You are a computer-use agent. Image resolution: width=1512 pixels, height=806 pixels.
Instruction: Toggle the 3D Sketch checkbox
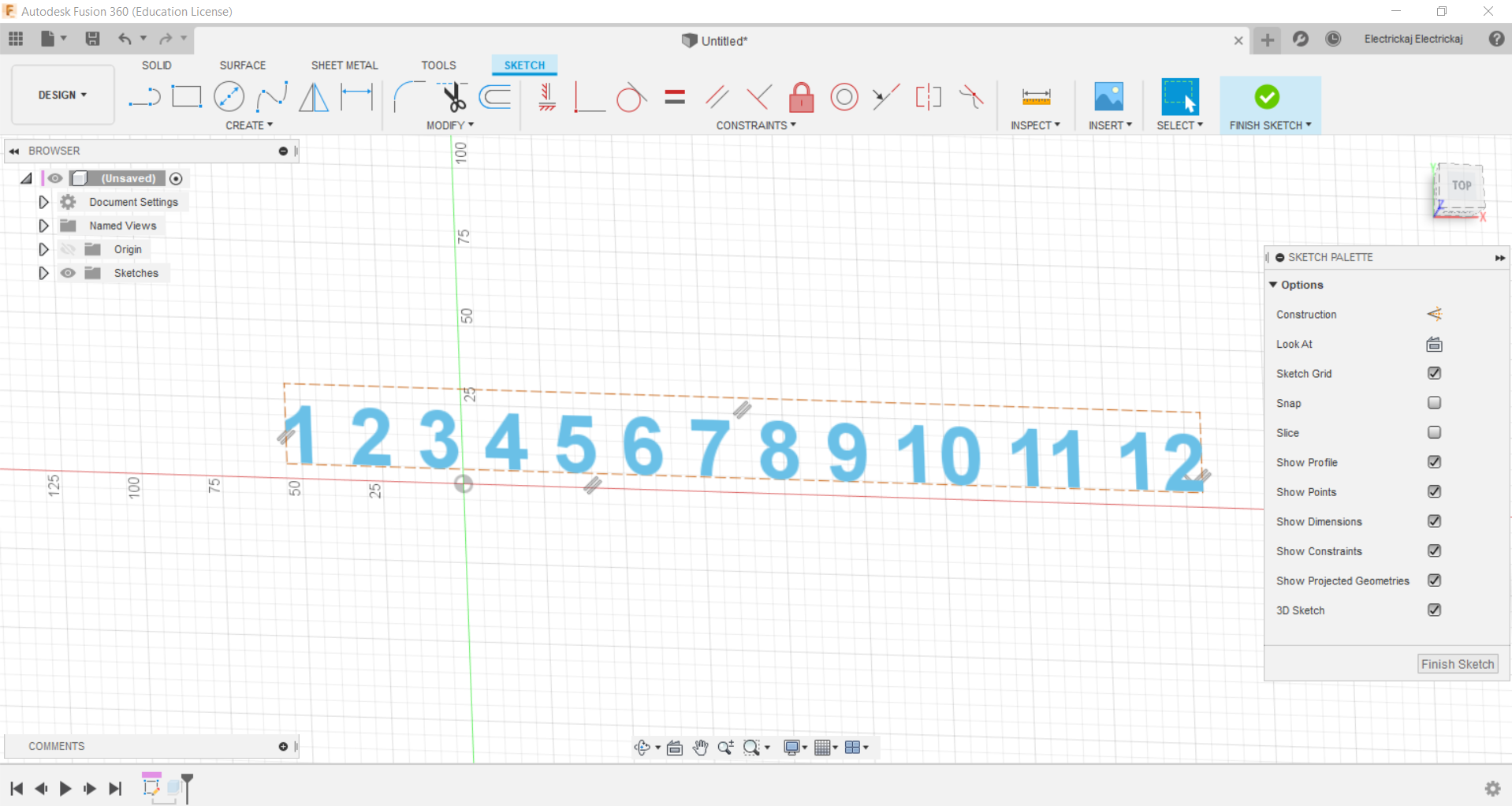pos(1434,610)
